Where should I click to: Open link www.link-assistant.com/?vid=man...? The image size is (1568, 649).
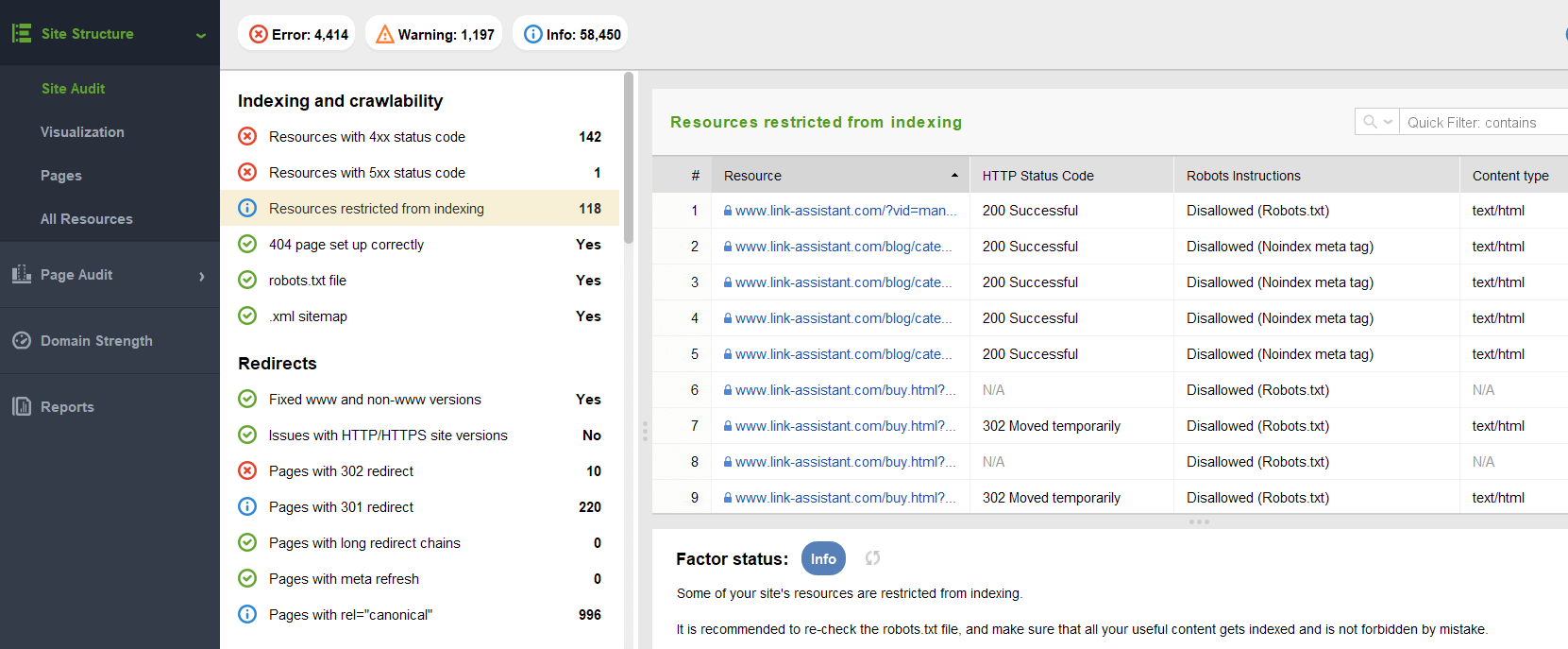click(x=846, y=211)
